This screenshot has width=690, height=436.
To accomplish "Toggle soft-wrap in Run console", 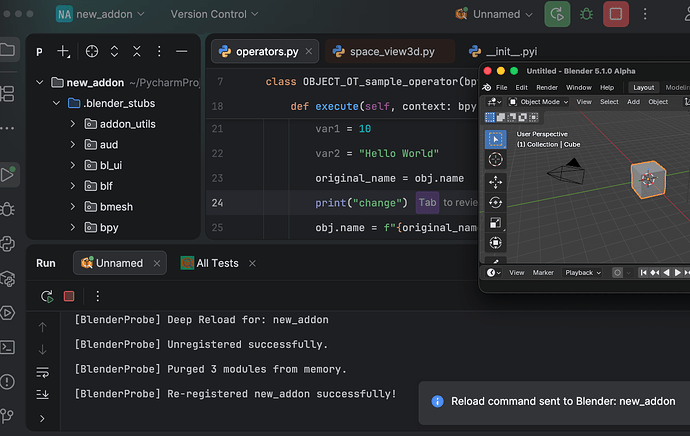I will (43, 372).
